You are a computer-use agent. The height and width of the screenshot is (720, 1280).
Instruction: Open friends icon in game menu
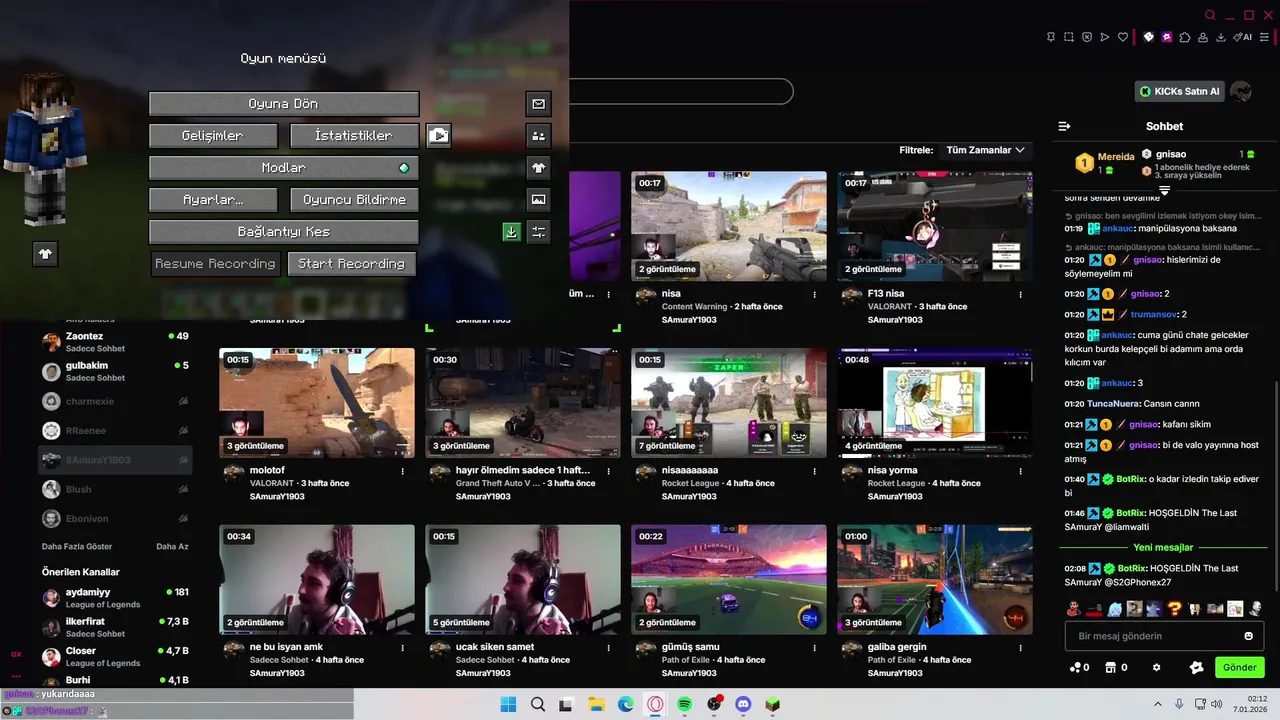tap(538, 136)
